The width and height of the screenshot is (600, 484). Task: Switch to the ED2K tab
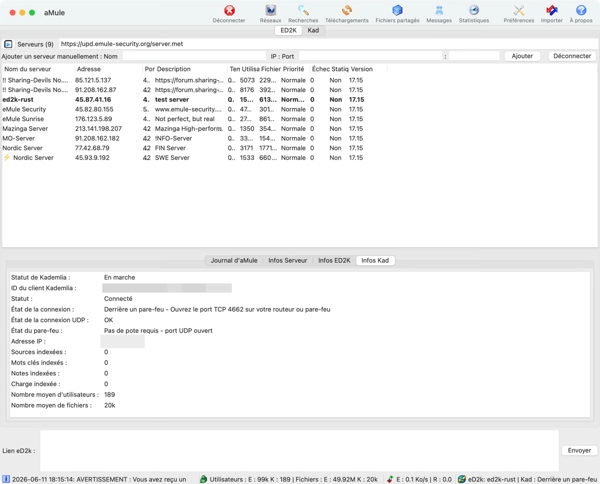point(288,30)
